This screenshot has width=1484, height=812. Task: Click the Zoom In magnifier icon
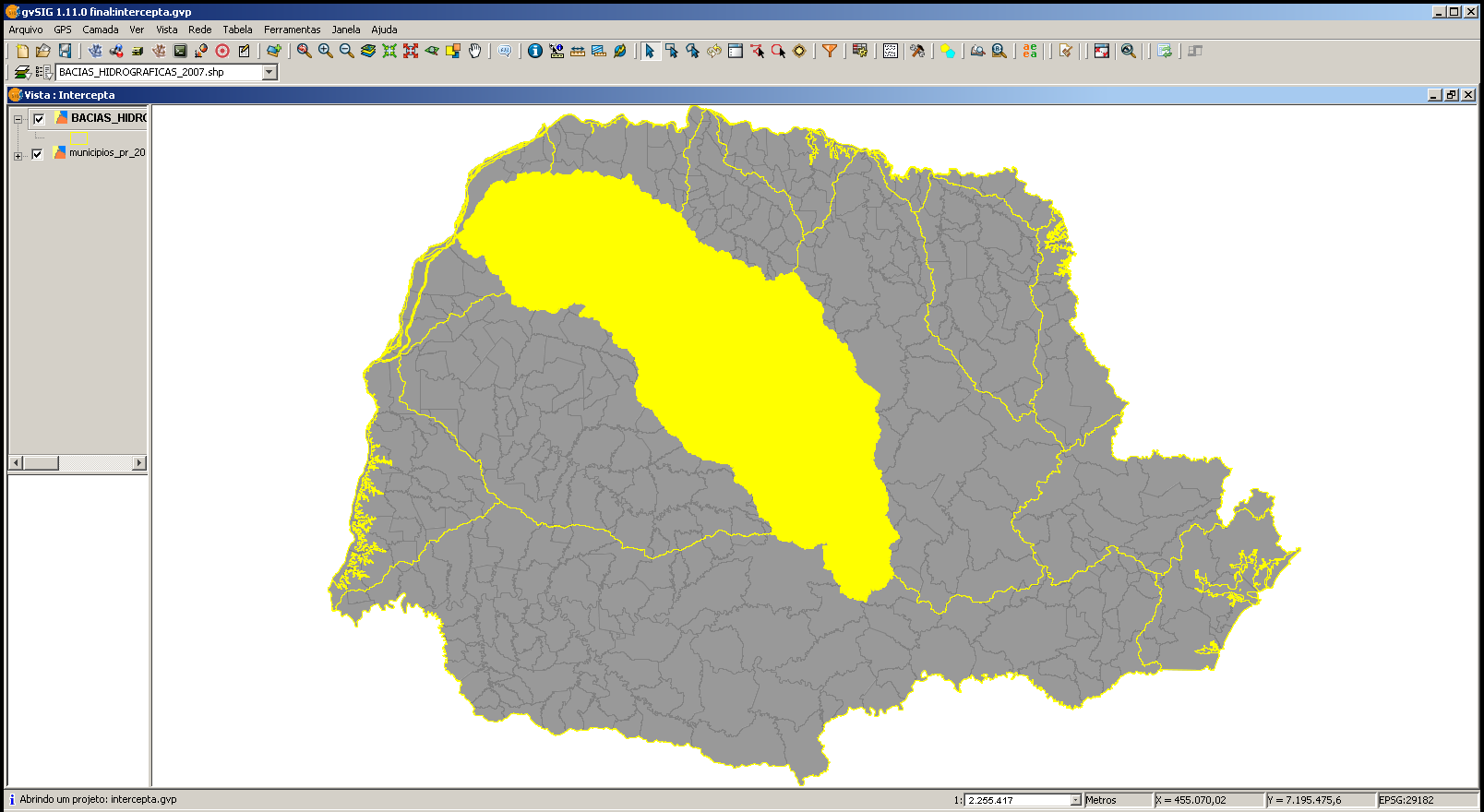(x=325, y=51)
